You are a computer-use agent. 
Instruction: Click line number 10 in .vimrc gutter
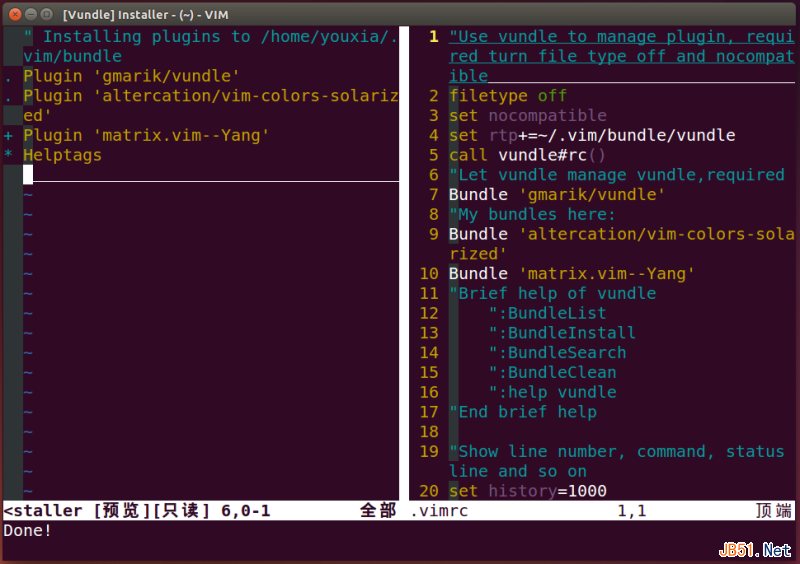429,274
